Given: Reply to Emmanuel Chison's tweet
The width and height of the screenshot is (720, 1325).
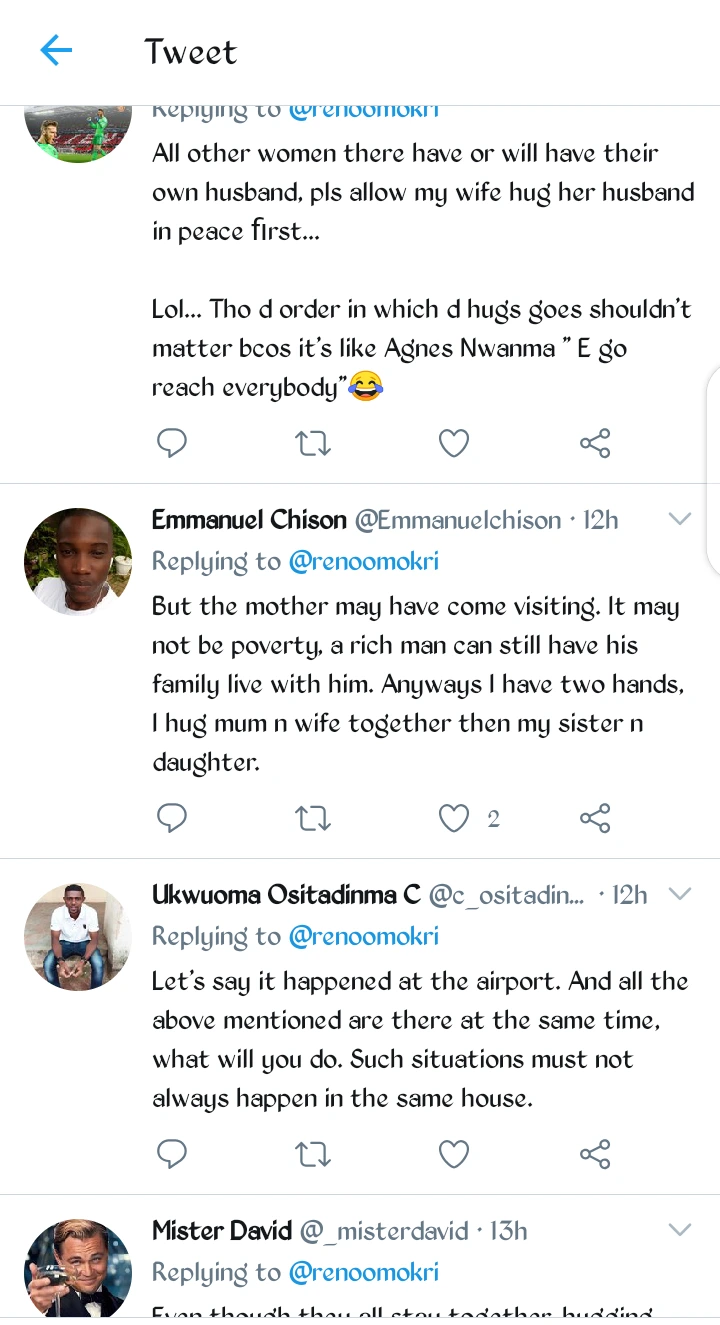Looking at the screenshot, I should (172, 819).
